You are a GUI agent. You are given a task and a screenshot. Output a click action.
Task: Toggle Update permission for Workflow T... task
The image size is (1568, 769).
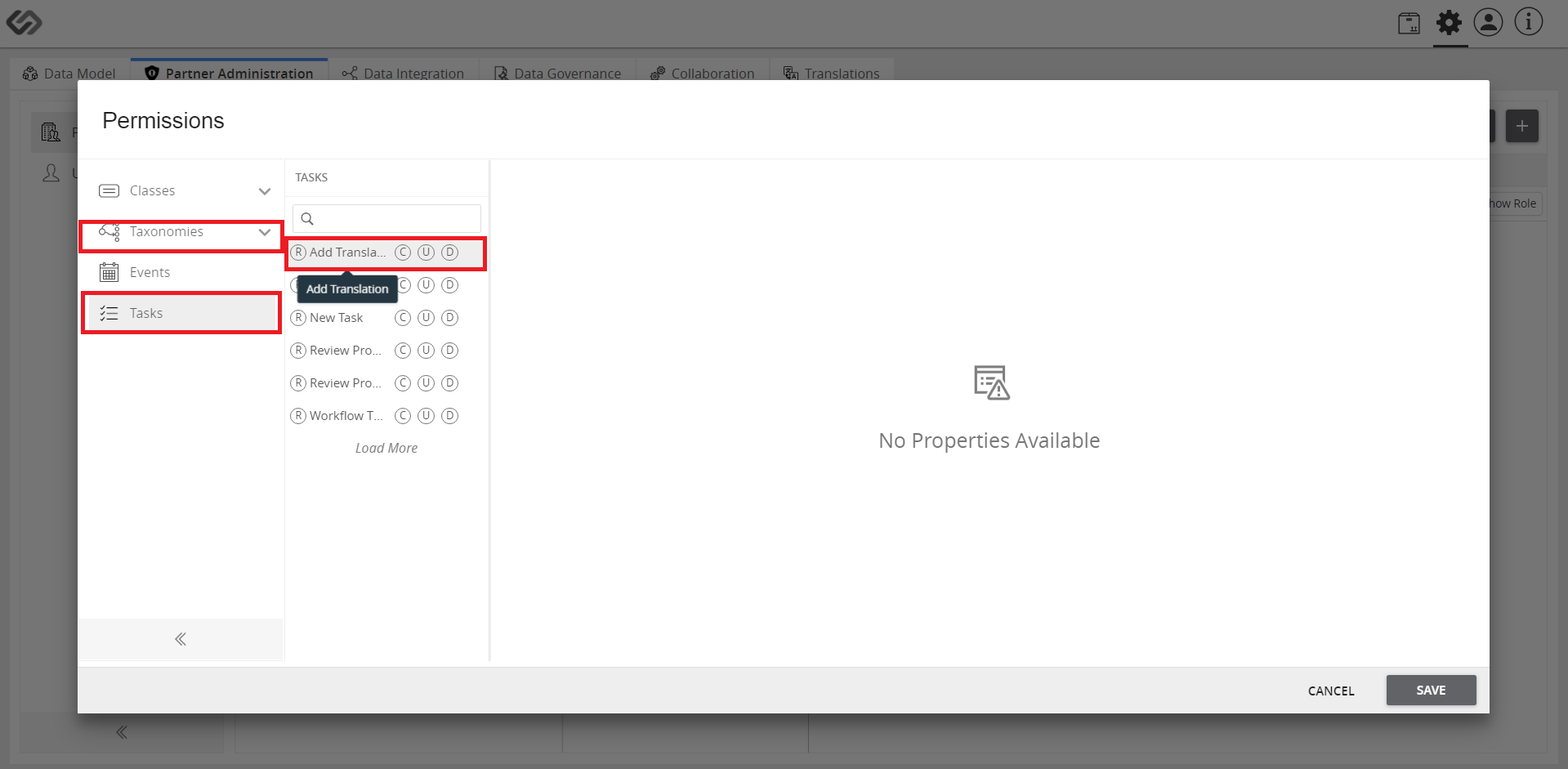click(x=426, y=416)
